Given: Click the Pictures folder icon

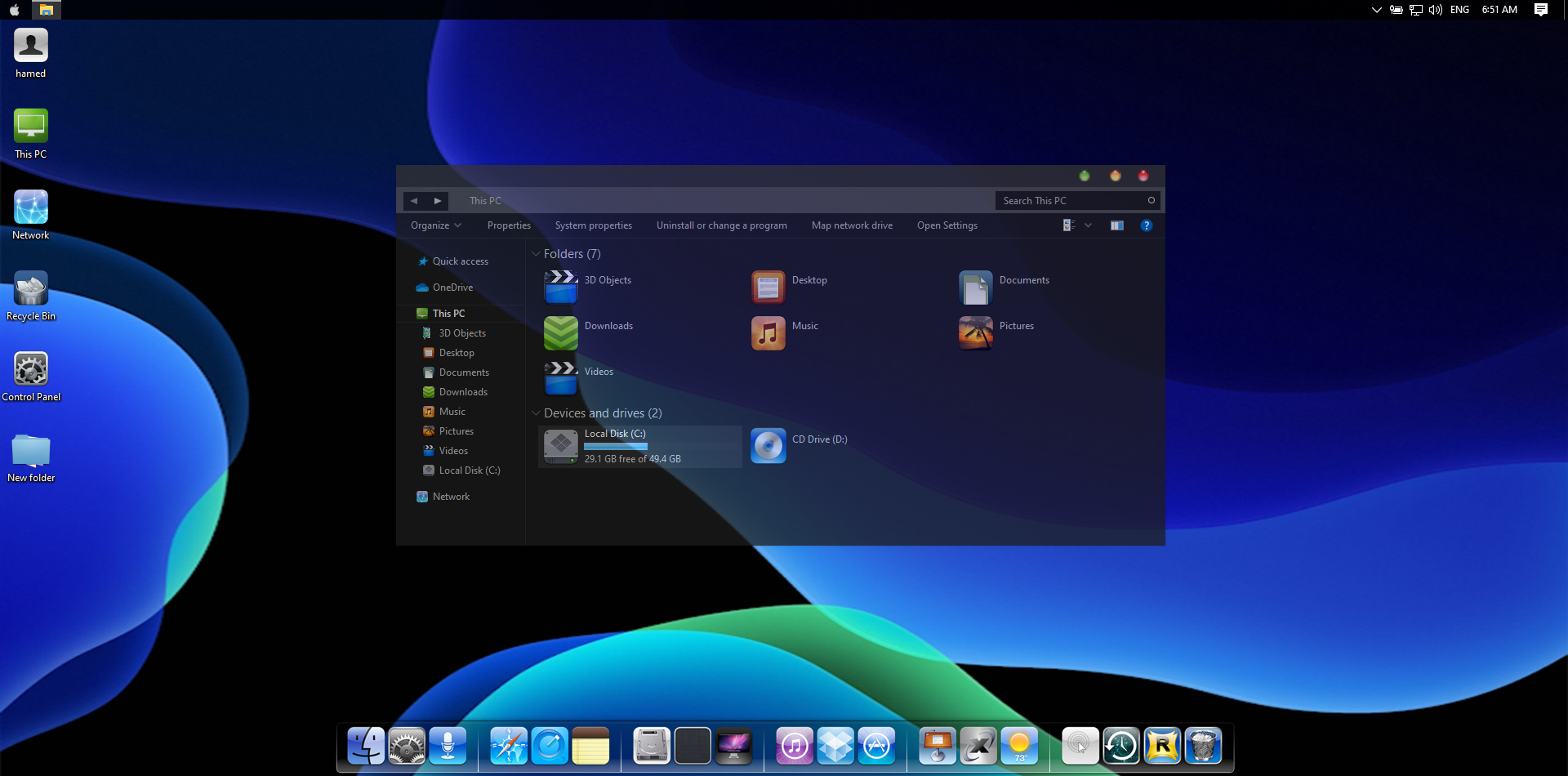Looking at the screenshot, I should (x=975, y=333).
